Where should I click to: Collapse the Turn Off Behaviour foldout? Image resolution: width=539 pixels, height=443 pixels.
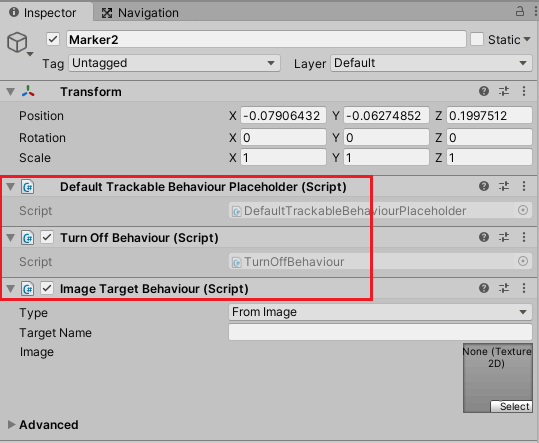[11, 237]
